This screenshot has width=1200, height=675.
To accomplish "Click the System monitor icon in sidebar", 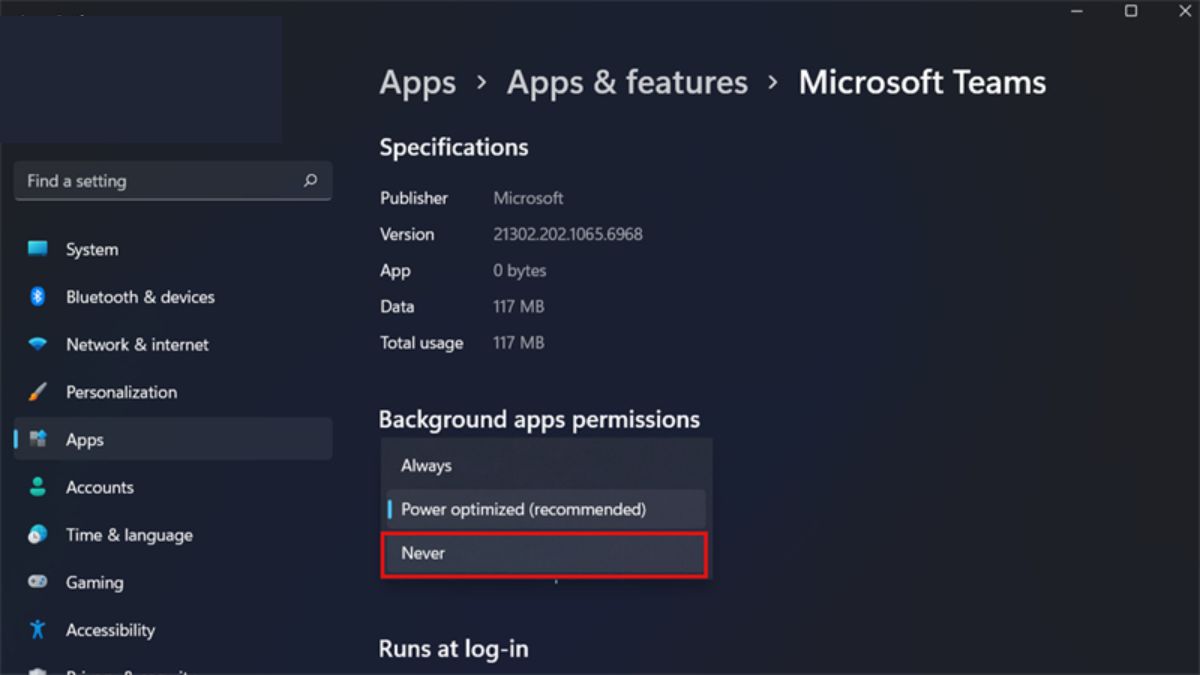I will pyautogui.click(x=38, y=249).
